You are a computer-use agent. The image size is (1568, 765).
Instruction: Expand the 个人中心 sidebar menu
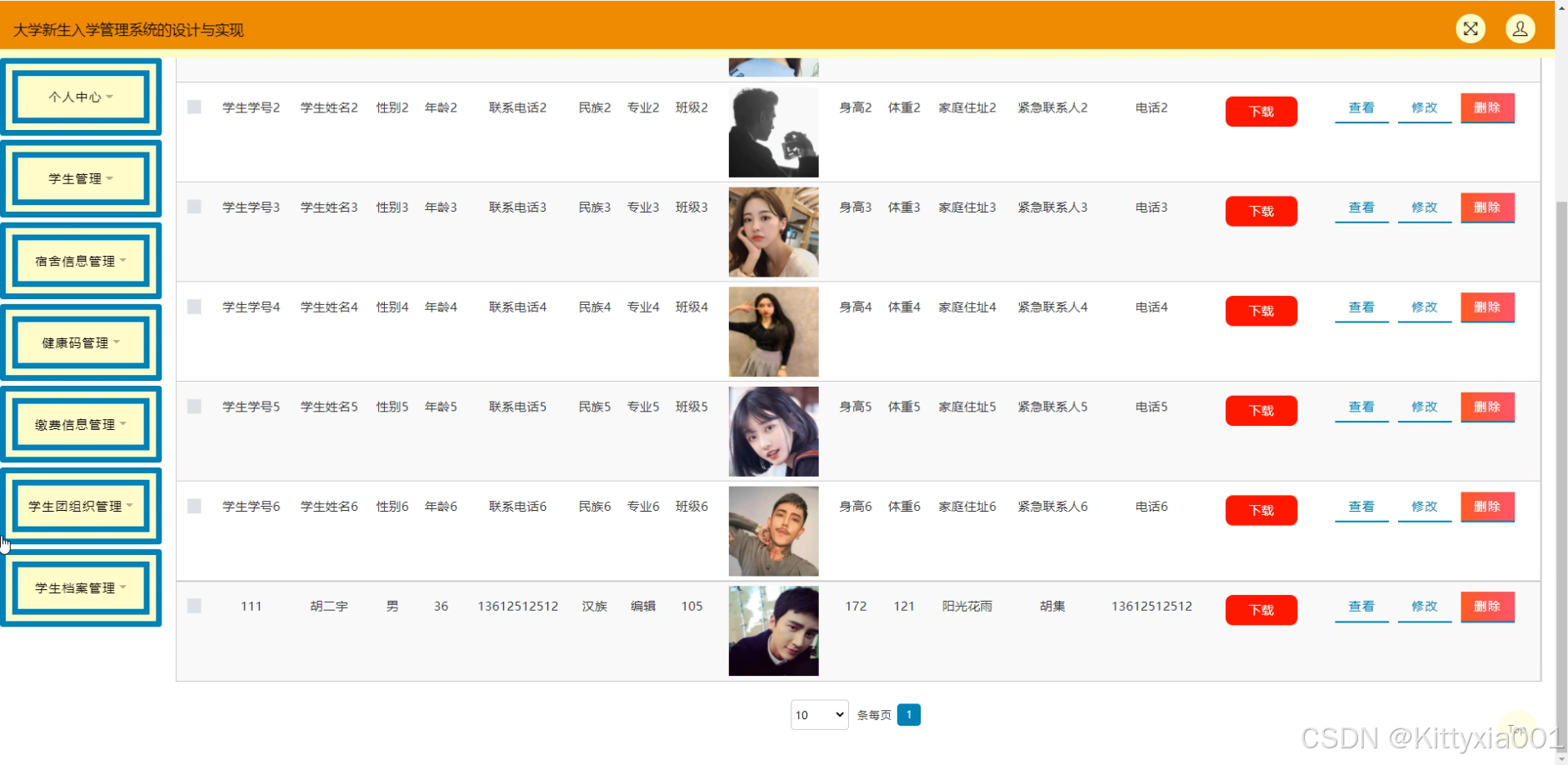click(81, 97)
